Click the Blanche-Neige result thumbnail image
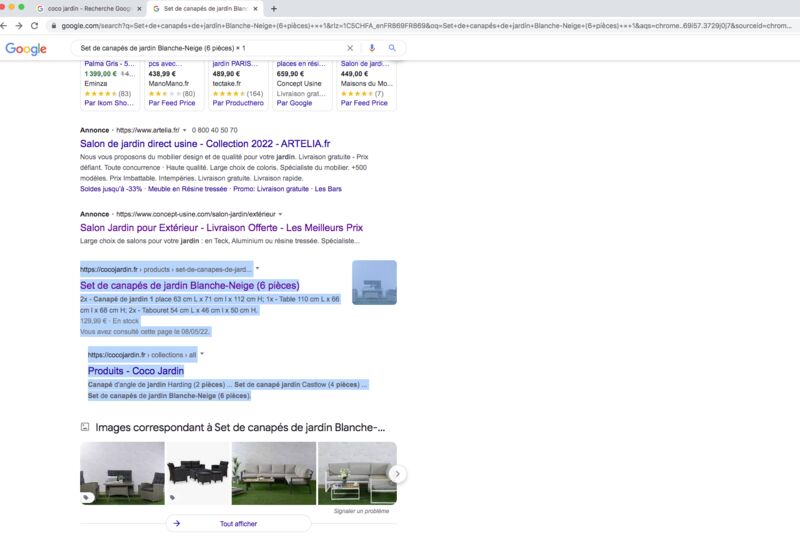The height and width of the screenshot is (552, 800). pos(374,283)
